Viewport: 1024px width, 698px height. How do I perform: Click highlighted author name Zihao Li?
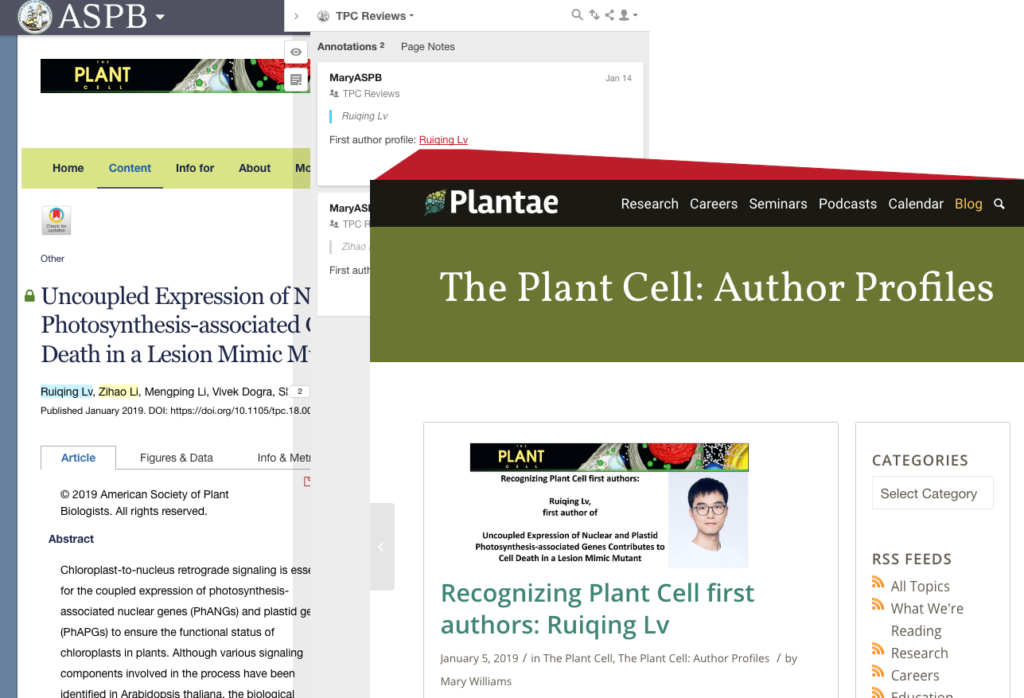coord(118,392)
